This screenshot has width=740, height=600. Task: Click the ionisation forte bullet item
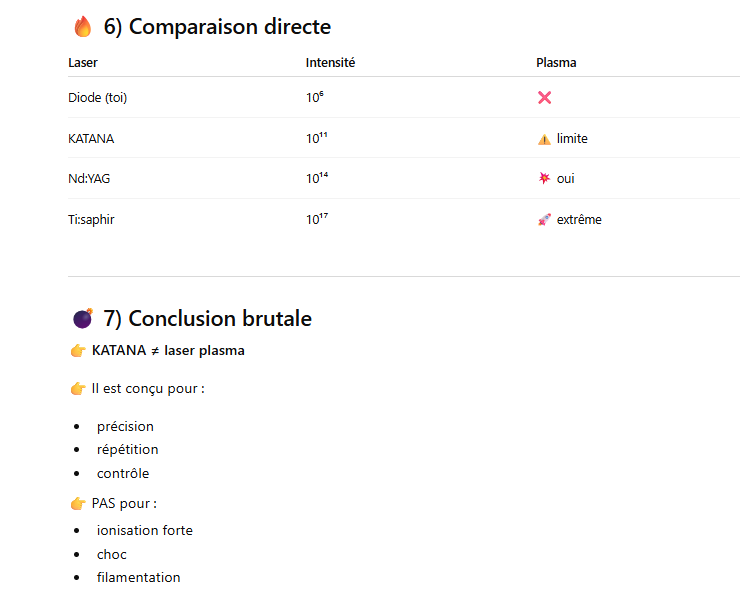tap(145, 530)
